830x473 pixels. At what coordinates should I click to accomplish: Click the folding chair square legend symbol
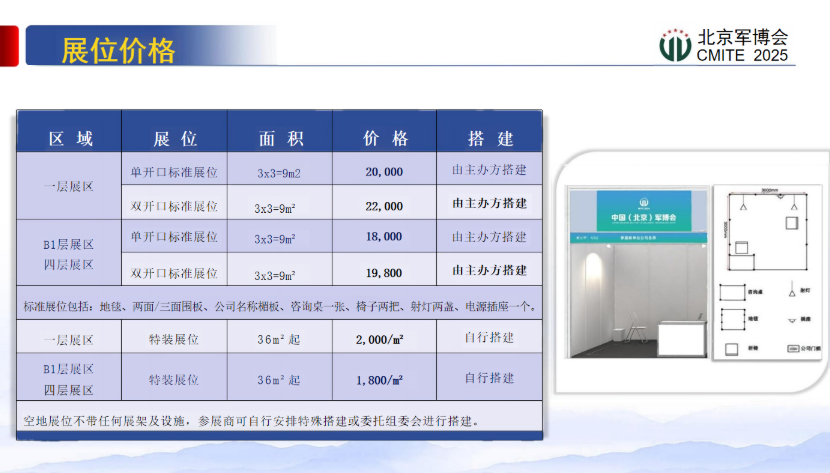coord(732,347)
